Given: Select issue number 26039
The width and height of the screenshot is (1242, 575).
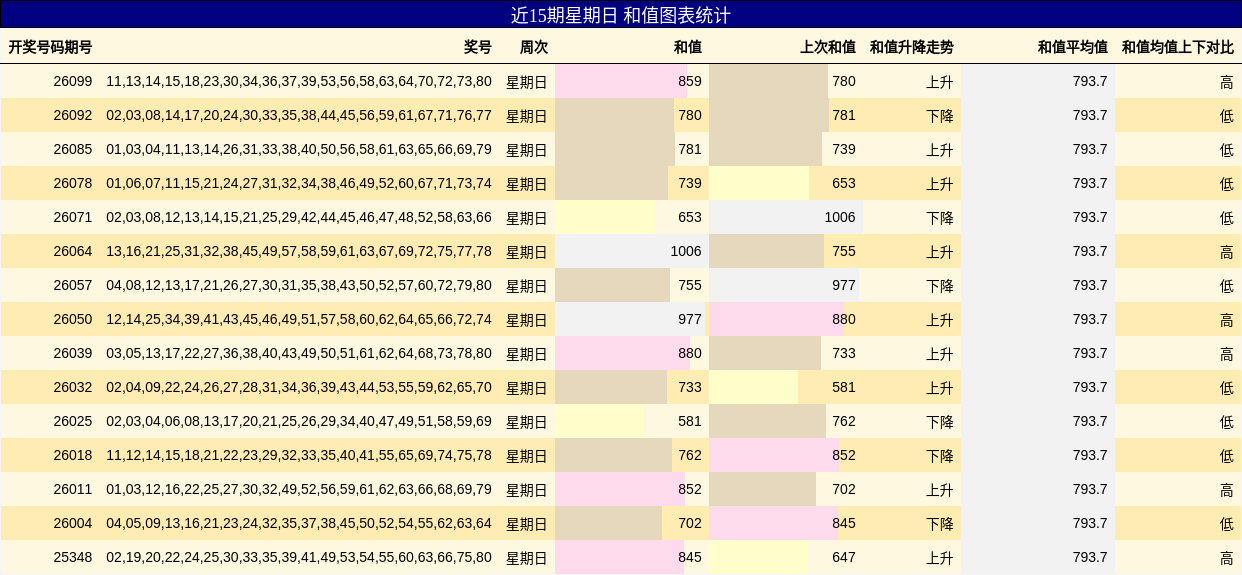Looking at the screenshot, I should coord(73,353).
